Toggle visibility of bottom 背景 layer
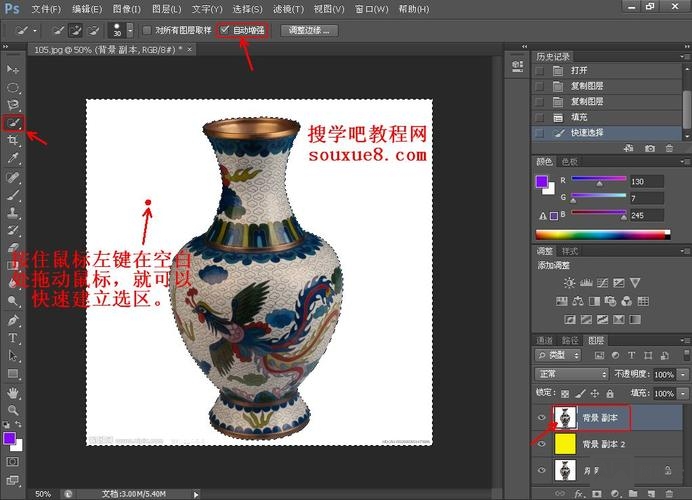Viewport: 692px width, 500px height. (x=542, y=470)
